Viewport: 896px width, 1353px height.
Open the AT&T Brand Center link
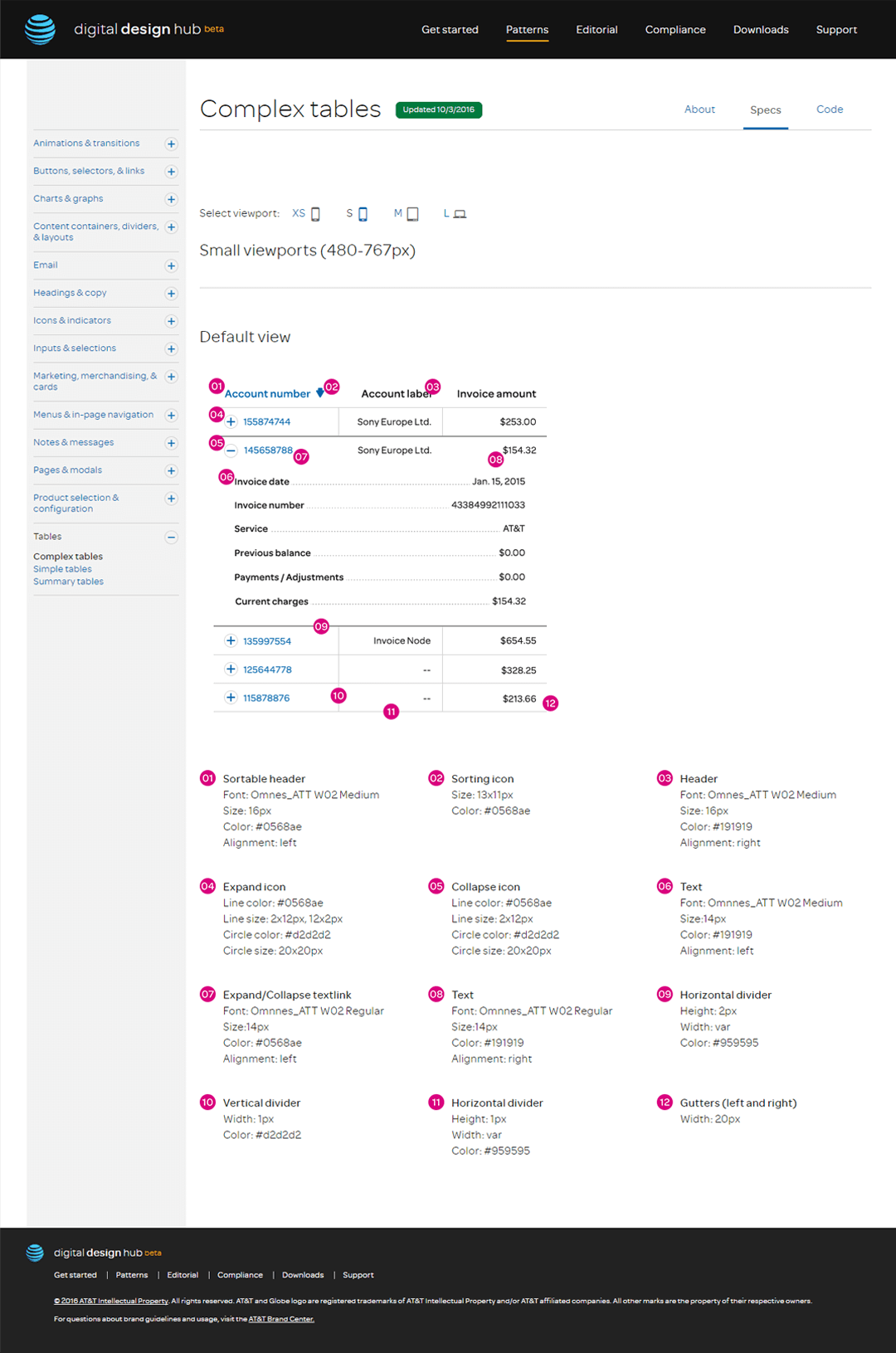click(281, 1319)
